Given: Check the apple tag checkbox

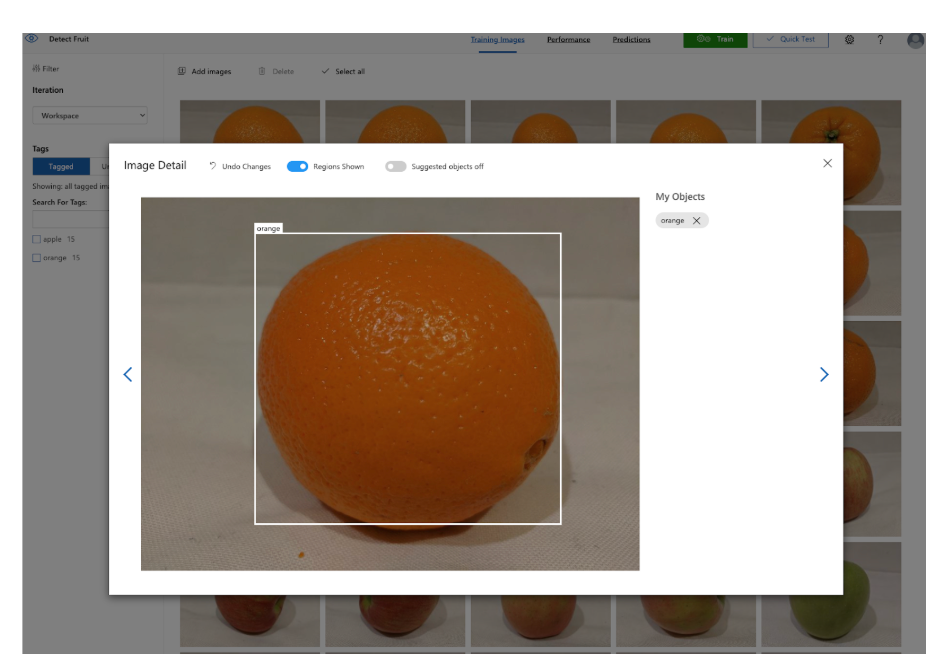Looking at the screenshot, I should (37, 239).
